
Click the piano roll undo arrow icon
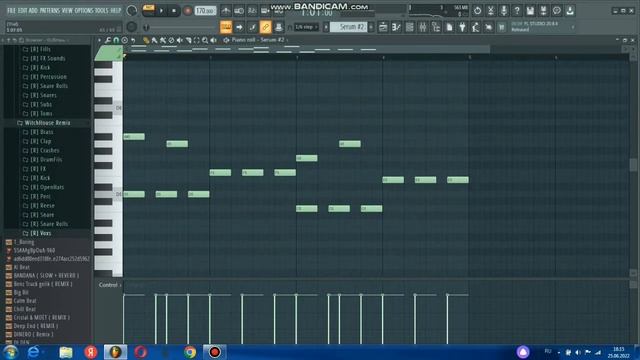click(133, 40)
